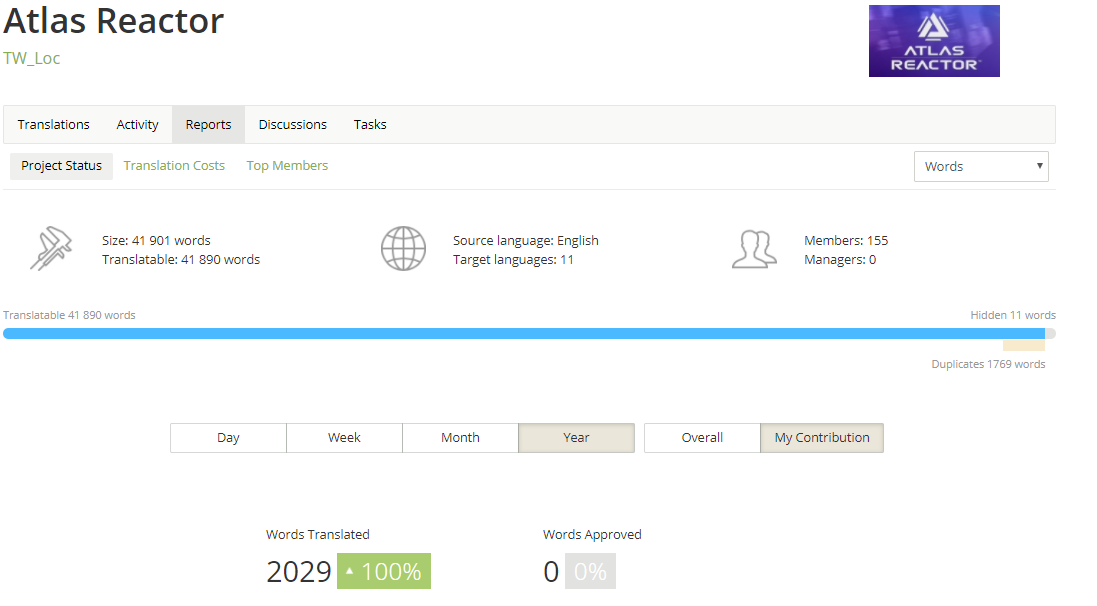Switch to the Translations tab

[x=54, y=125]
